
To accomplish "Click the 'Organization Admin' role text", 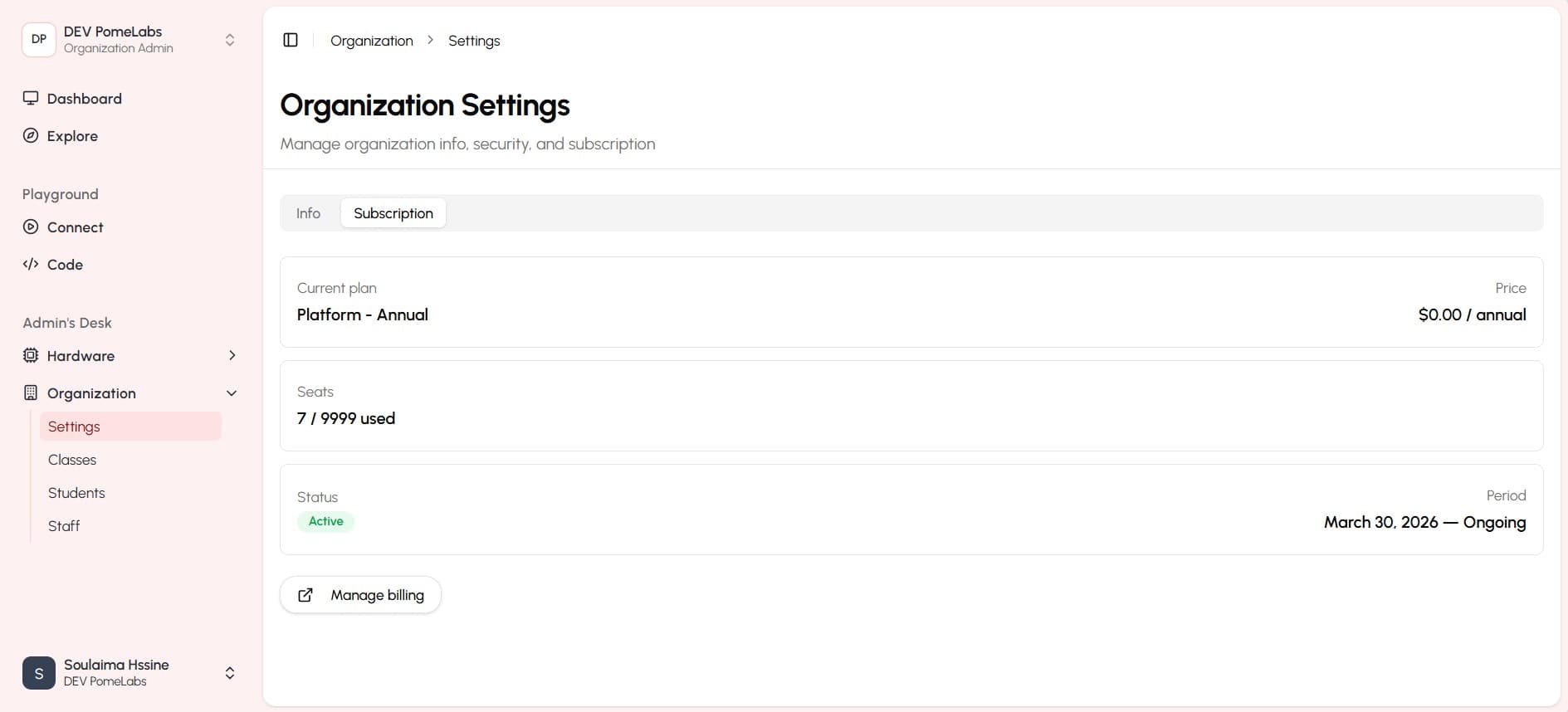I will click(x=119, y=48).
